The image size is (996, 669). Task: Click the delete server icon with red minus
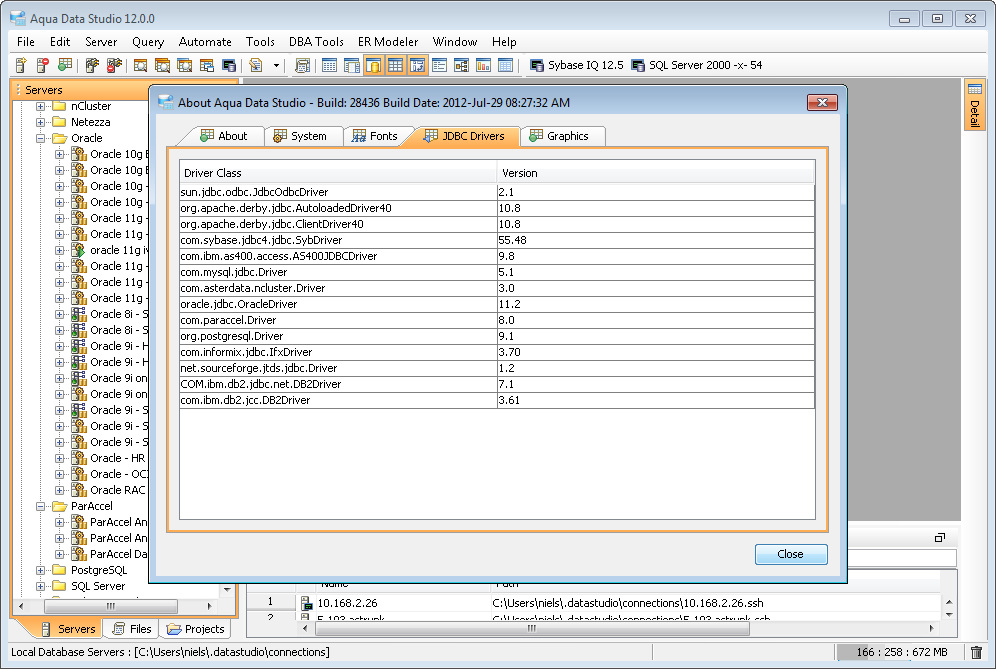[43, 65]
